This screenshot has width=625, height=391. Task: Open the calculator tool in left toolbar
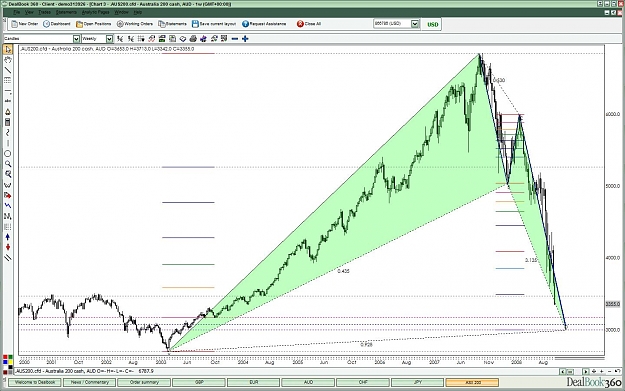click(x=8, y=122)
